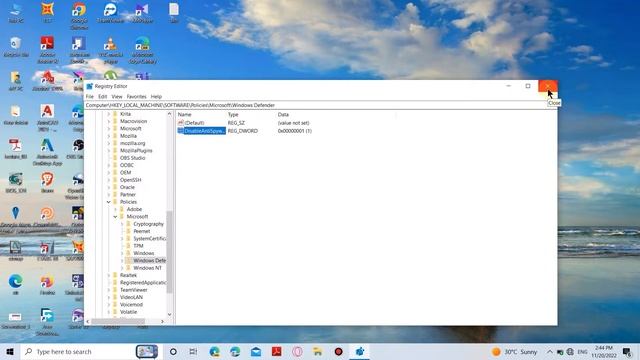Open the Edit menu
The height and width of the screenshot is (360, 640).
coord(102,96)
